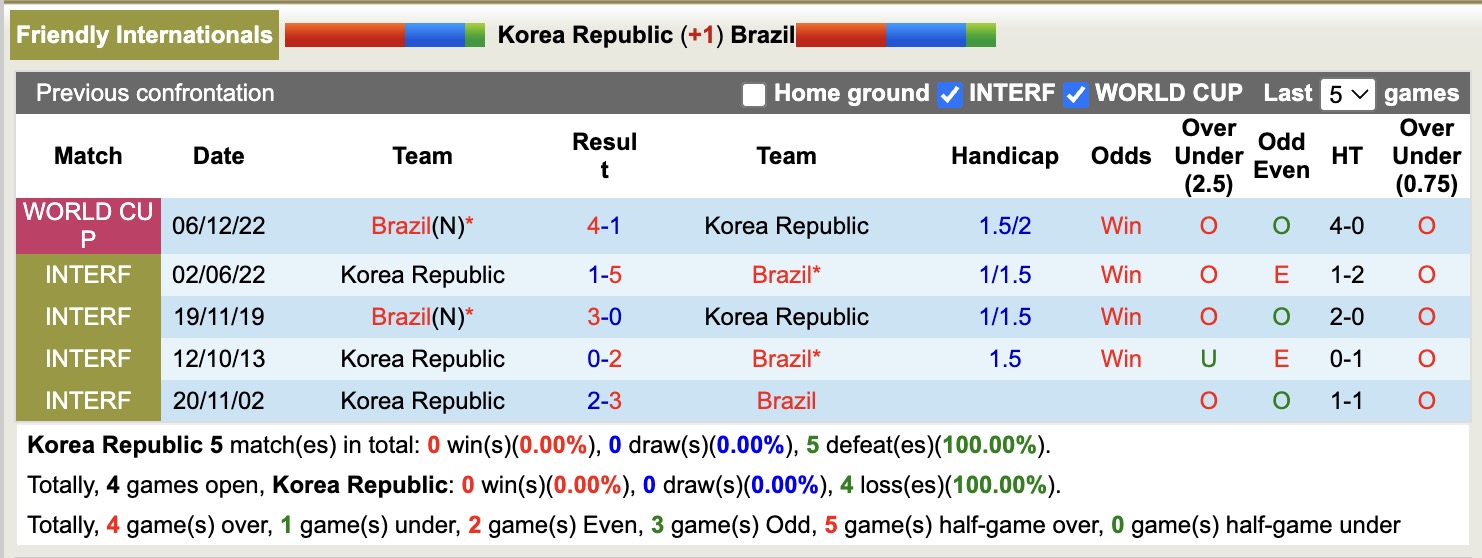1482x558 pixels.
Task: Click the Friendly Internationals league label
Action: click(145, 35)
